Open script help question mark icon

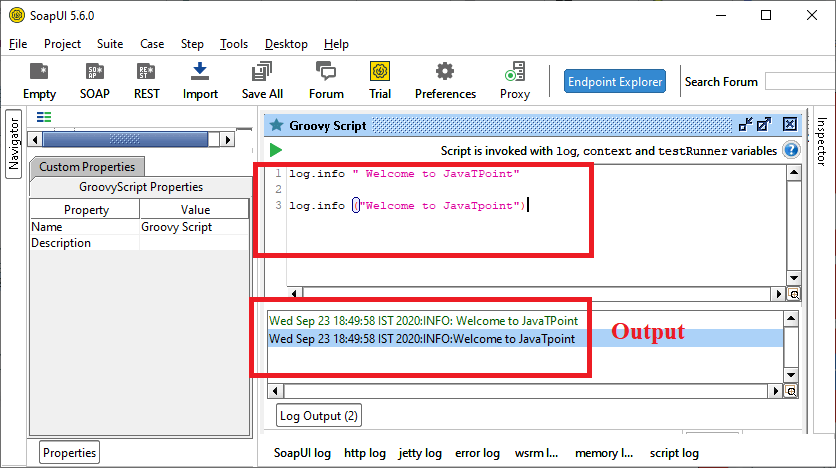tap(791, 150)
